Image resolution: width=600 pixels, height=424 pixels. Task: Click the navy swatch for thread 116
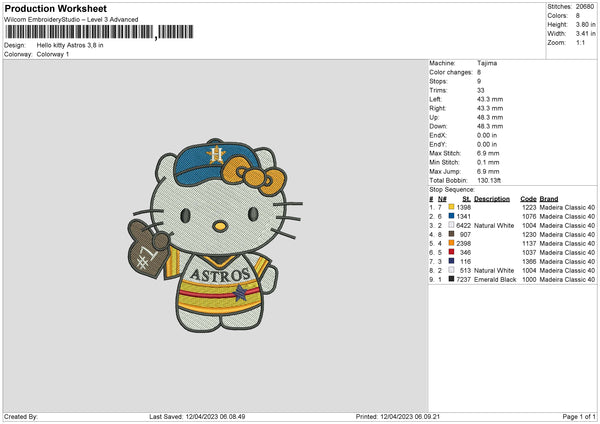tap(451, 261)
